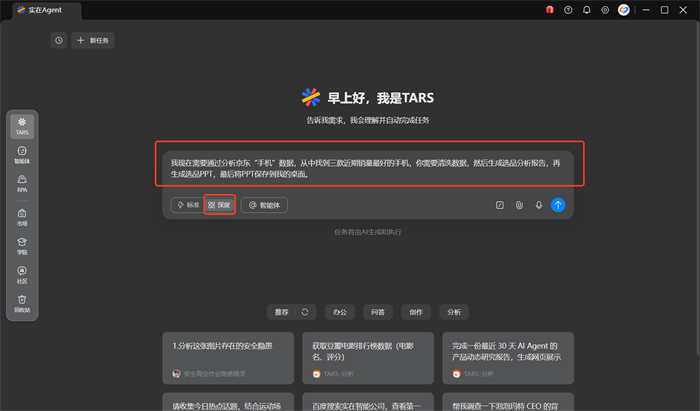Open the 智能体 agents sidebar icon
Image resolution: width=700 pixels, height=411 pixels.
point(22,154)
